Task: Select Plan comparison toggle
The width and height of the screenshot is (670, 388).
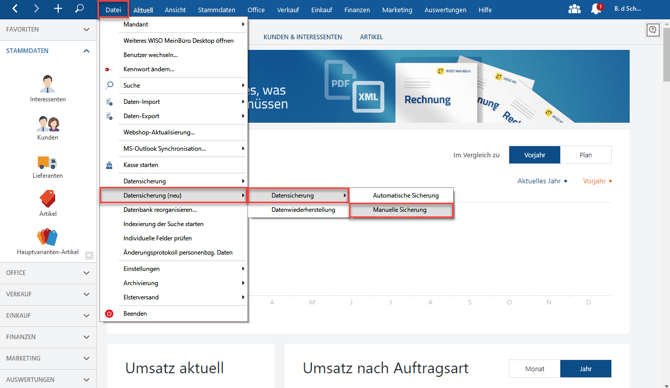Action: (x=586, y=155)
